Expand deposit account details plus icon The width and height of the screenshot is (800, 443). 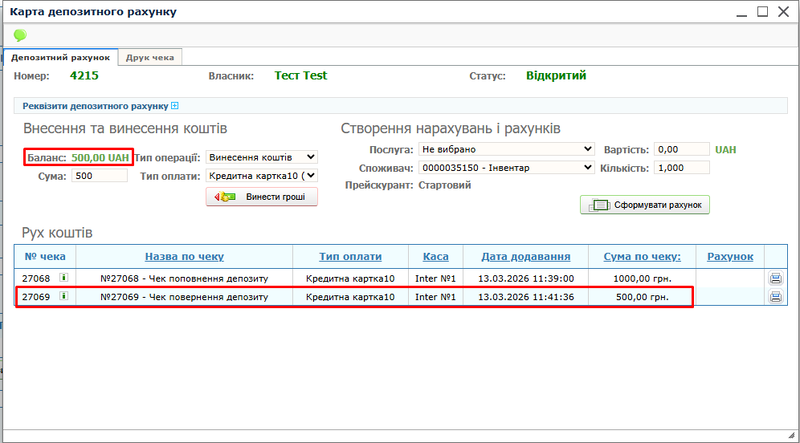174,105
